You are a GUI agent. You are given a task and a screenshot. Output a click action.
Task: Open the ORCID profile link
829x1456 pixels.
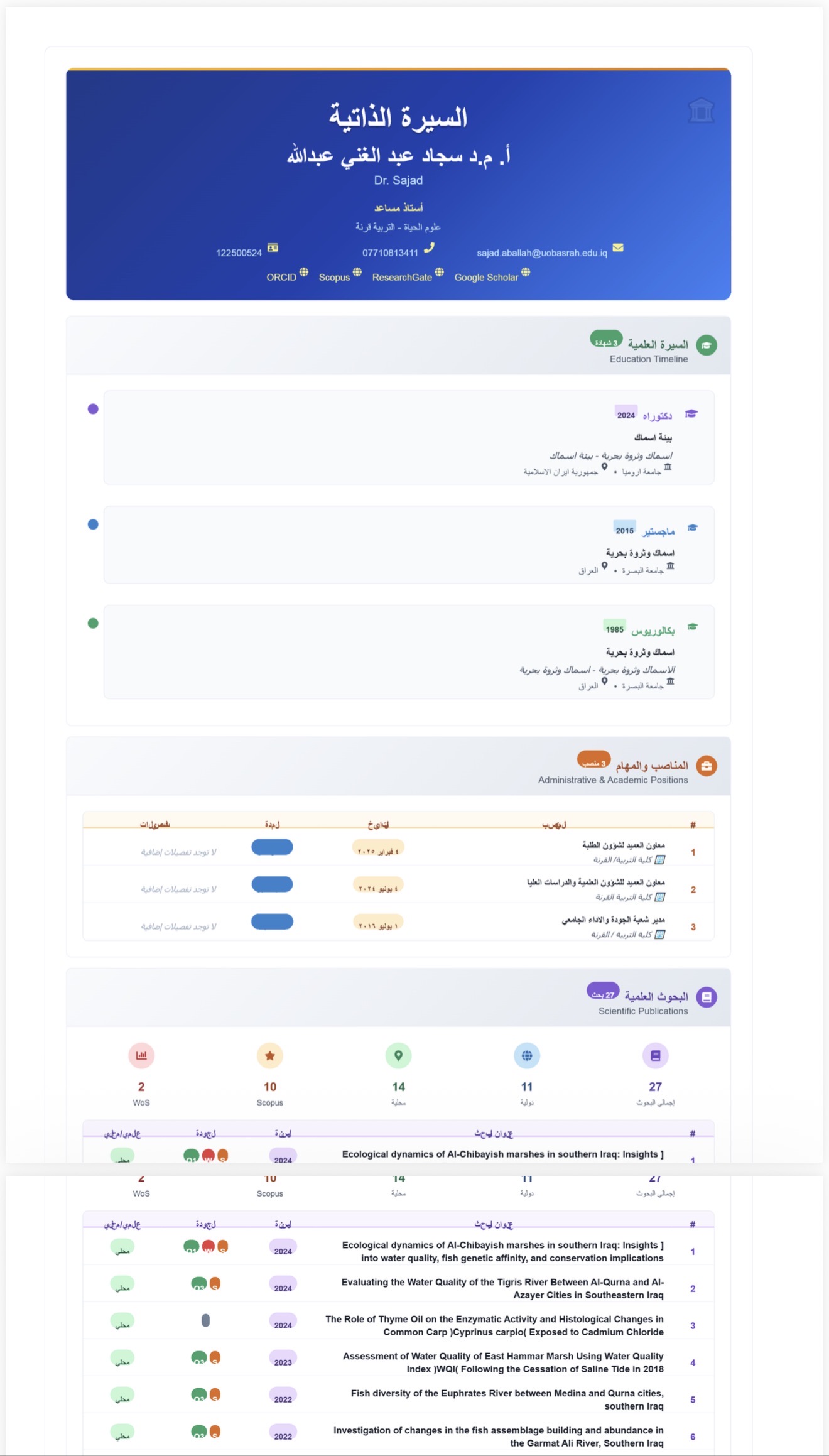tap(281, 277)
